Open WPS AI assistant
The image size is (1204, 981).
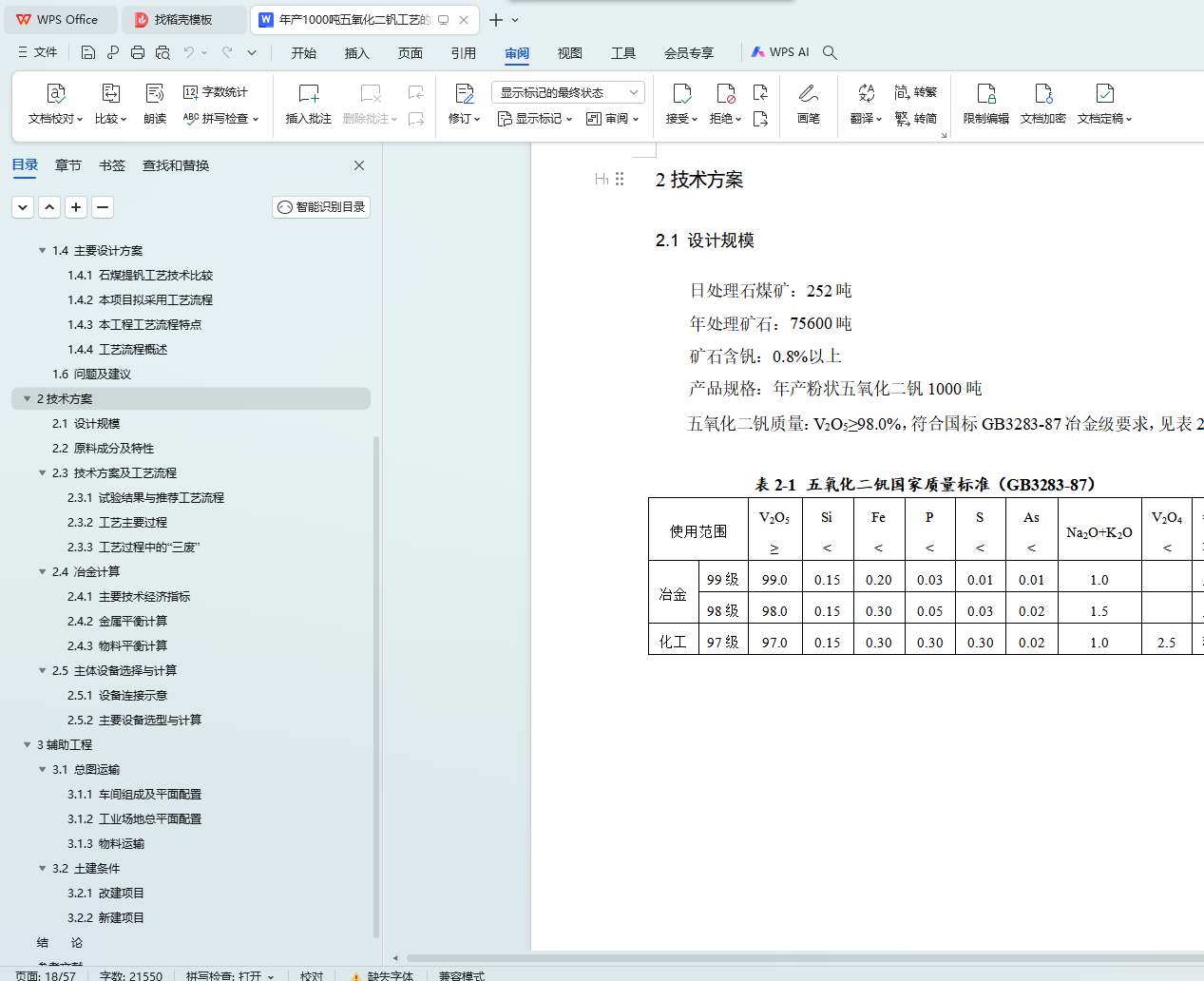coord(780,52)
